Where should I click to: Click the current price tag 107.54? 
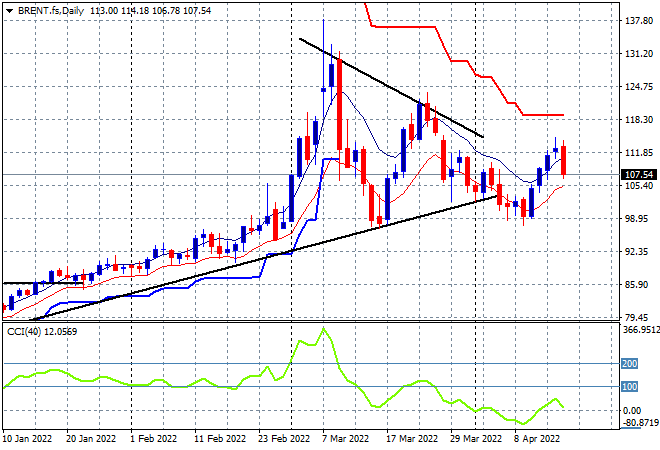[x=639, y=175]
